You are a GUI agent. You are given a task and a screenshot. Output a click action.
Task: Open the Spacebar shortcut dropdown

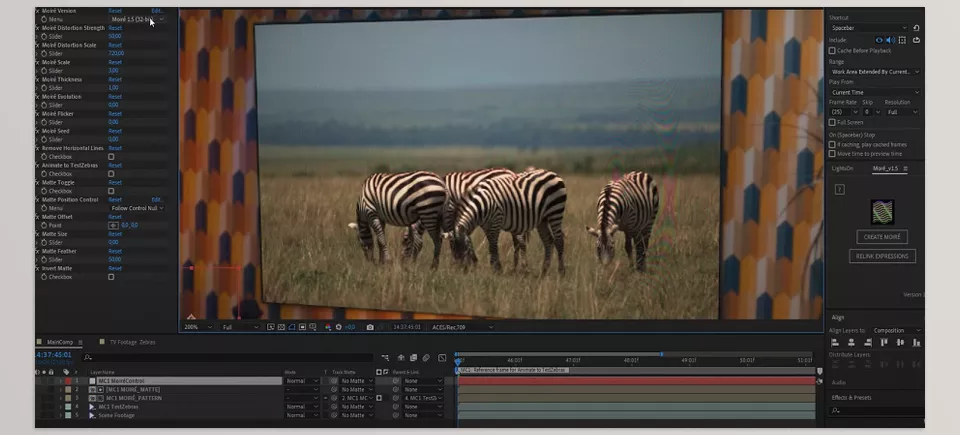[x=869, y=28]
